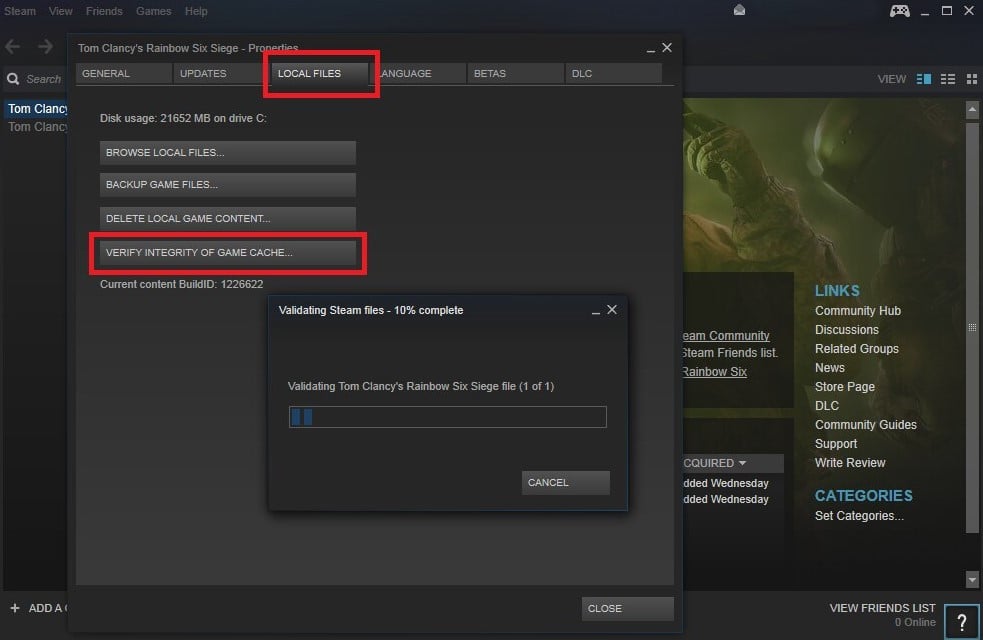
Task: Select the list view icon
Action: (x=948, y=79)
